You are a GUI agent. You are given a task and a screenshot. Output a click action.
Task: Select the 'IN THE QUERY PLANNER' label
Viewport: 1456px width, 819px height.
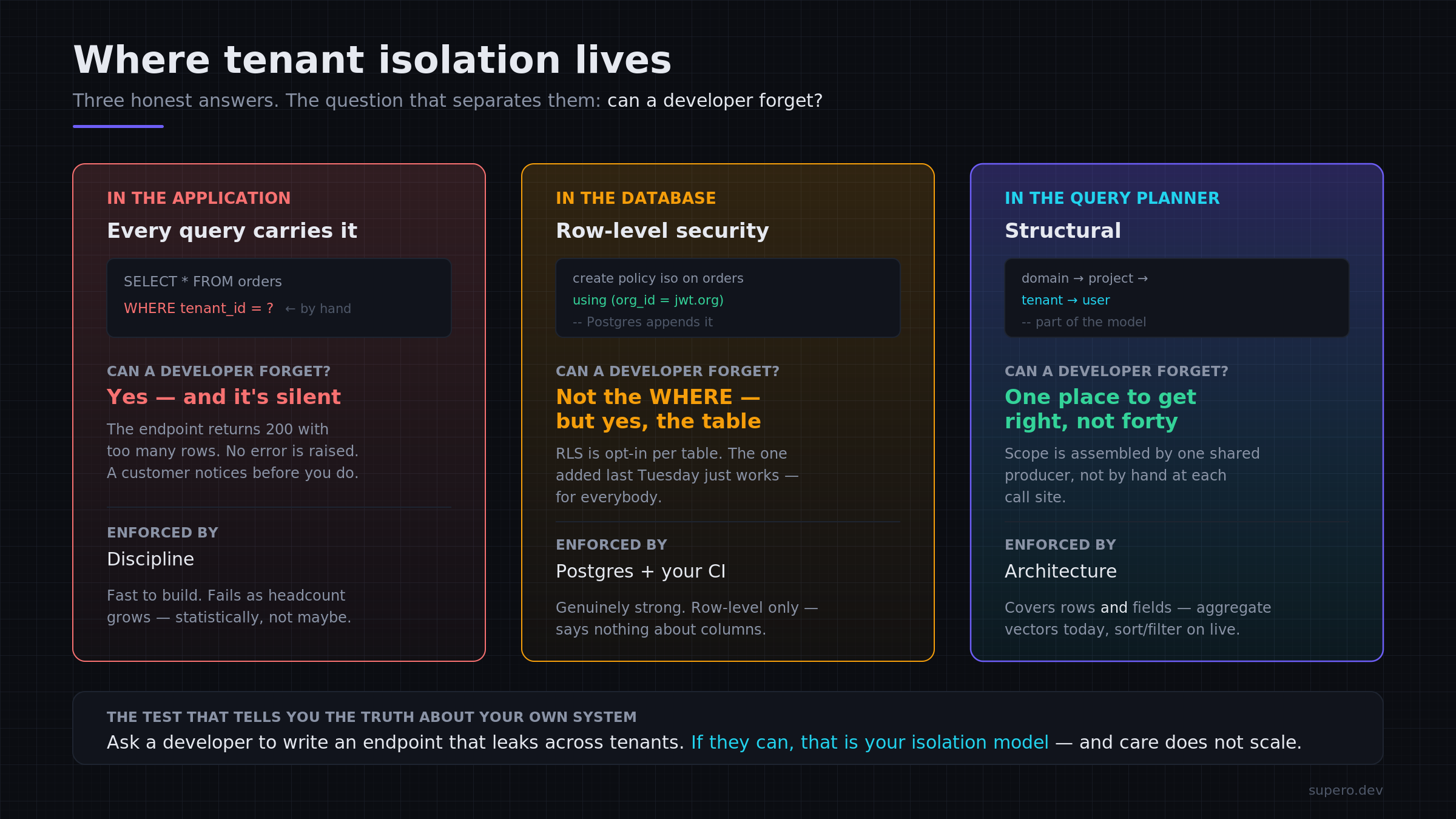pyautogui.click(x=1112, y=198)
